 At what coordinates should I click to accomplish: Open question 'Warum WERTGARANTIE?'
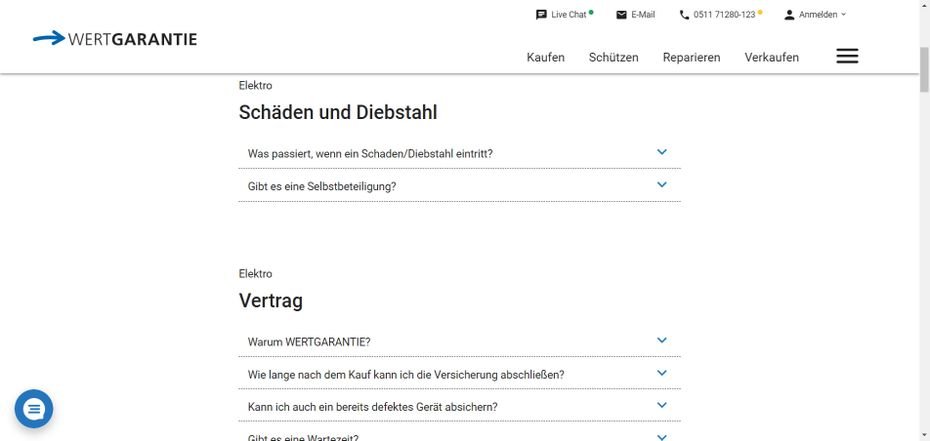coord(309,342)
